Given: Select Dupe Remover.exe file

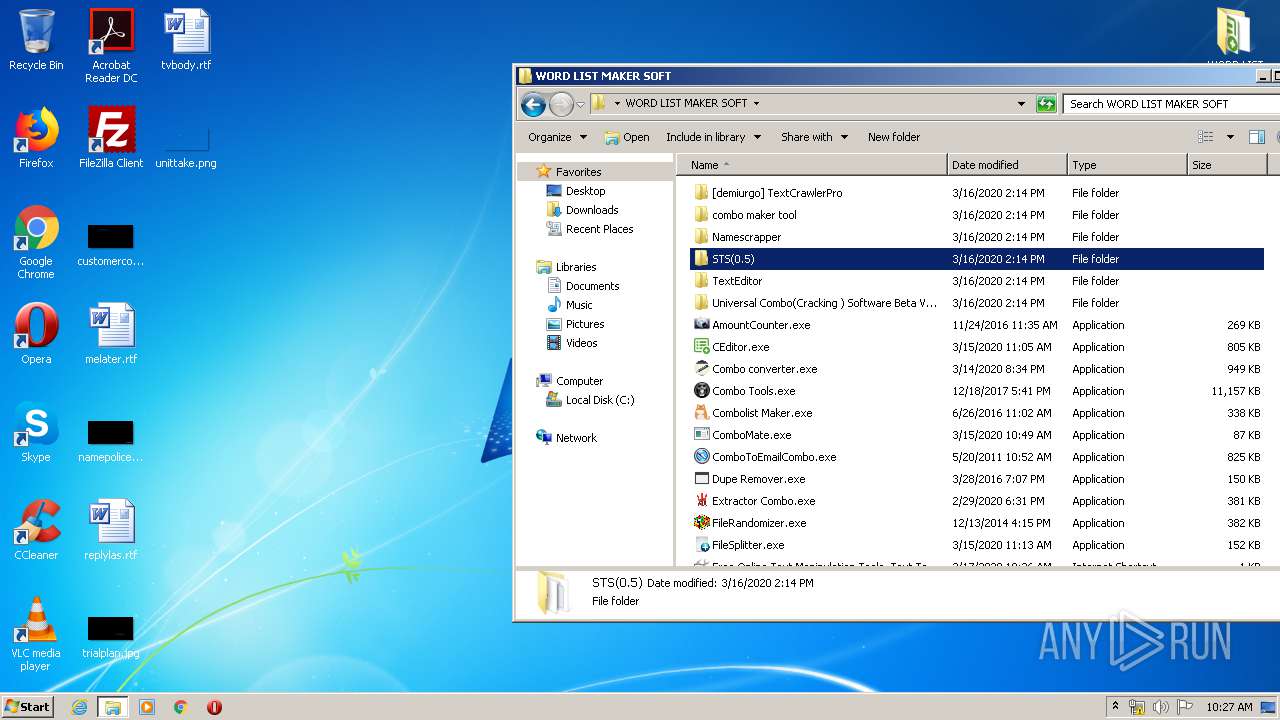Looking at the screenshot, I should 750,479.
